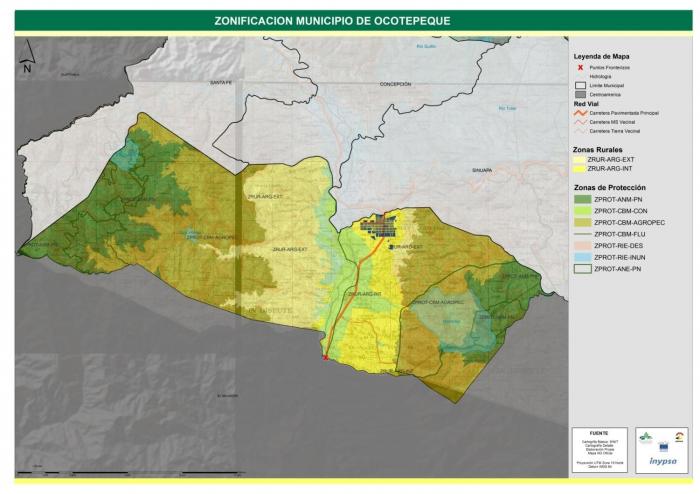
Task: Click the Limite Municipal legend box symbol
Action: click(x=579, y=85)
